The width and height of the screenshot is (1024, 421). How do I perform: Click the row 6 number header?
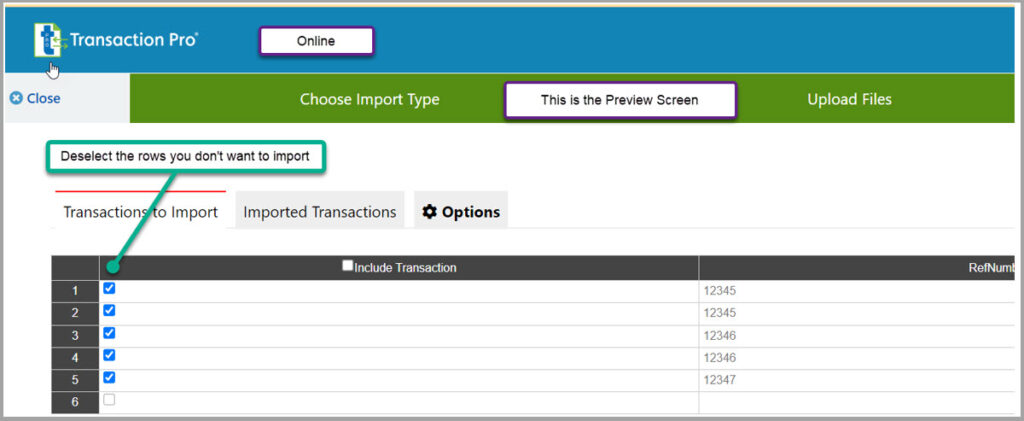coord(75,402)
